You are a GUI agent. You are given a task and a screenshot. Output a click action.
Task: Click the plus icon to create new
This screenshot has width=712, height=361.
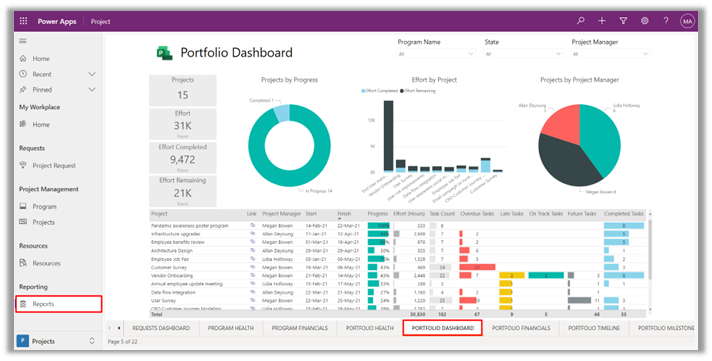click(602, 21)
